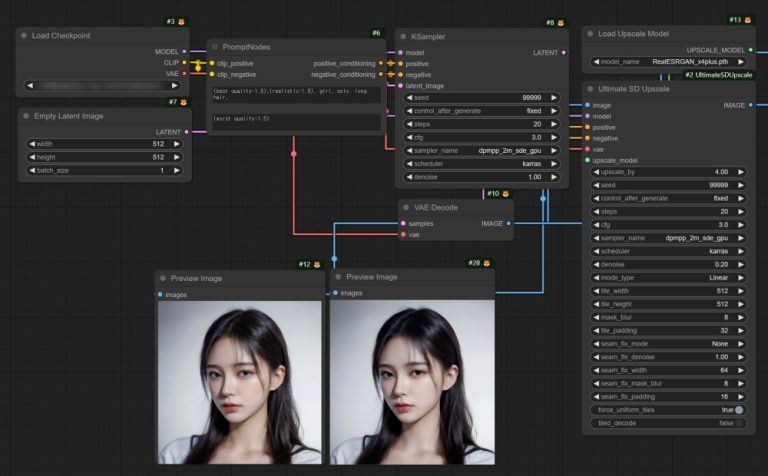Click the upscale_model input socket on Ultimate SD Upscale
Screen dimensions: 768x476
587,161
